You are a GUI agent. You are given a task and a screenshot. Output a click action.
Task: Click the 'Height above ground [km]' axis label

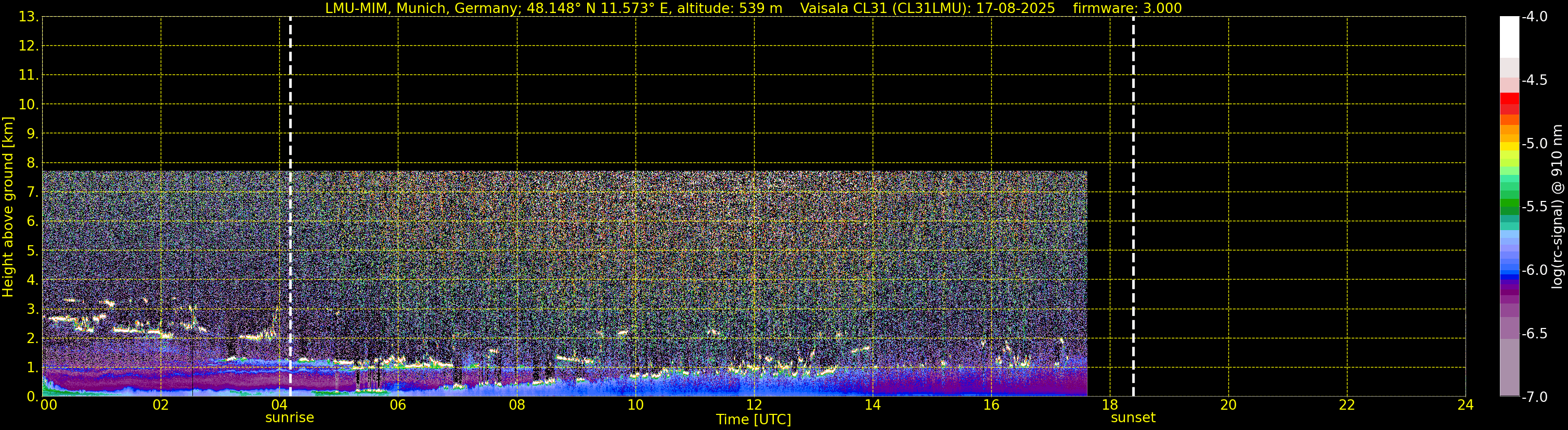click(8, 207)
